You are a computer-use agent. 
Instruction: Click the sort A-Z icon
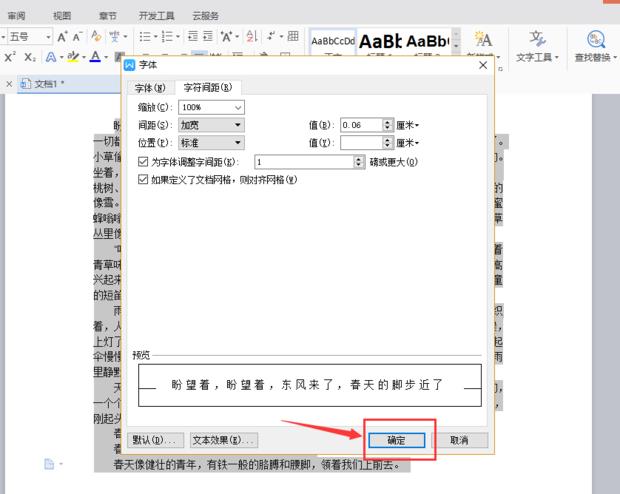tap(252, 36)
